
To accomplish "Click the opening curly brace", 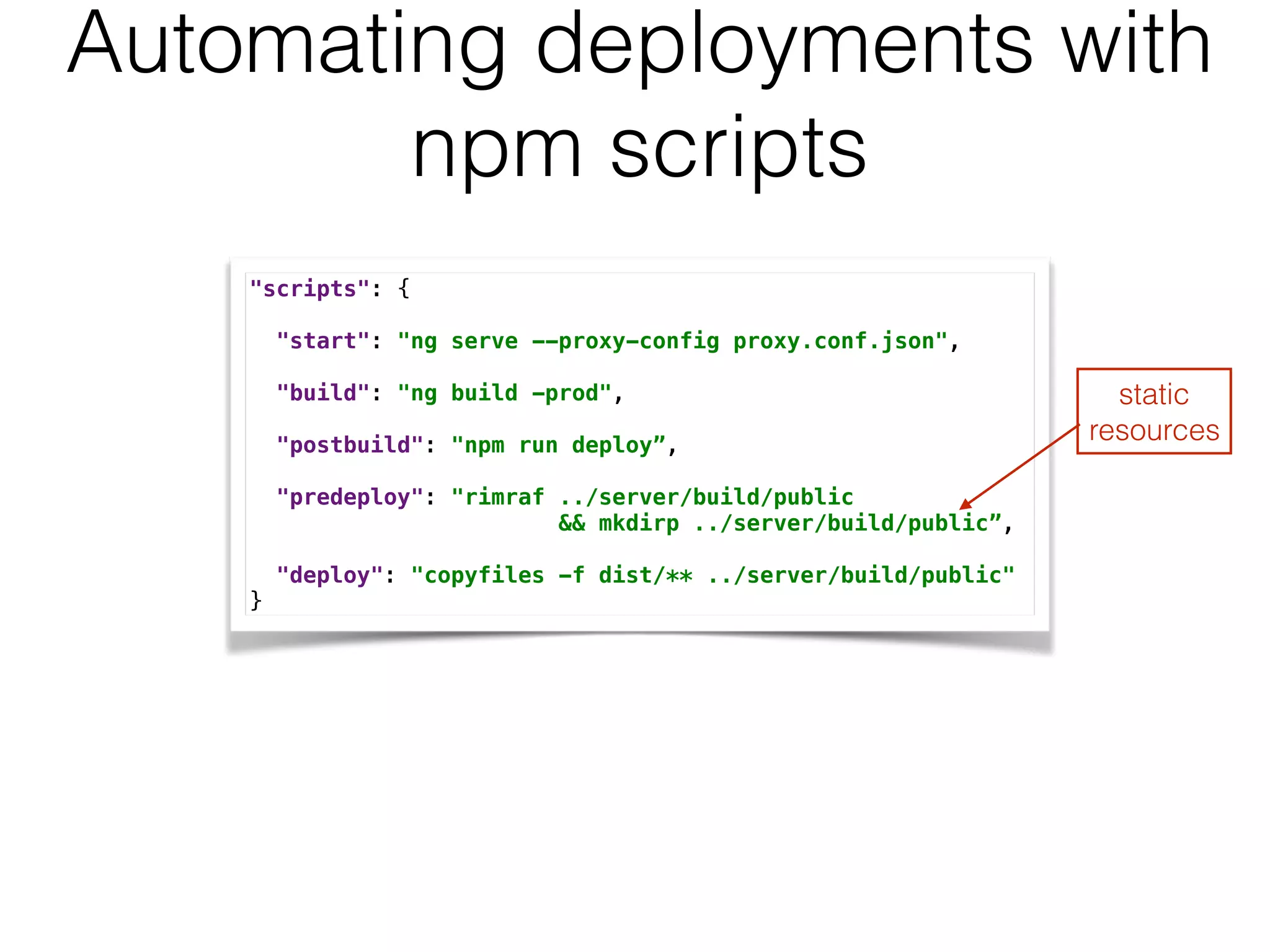I will point(404,289).
